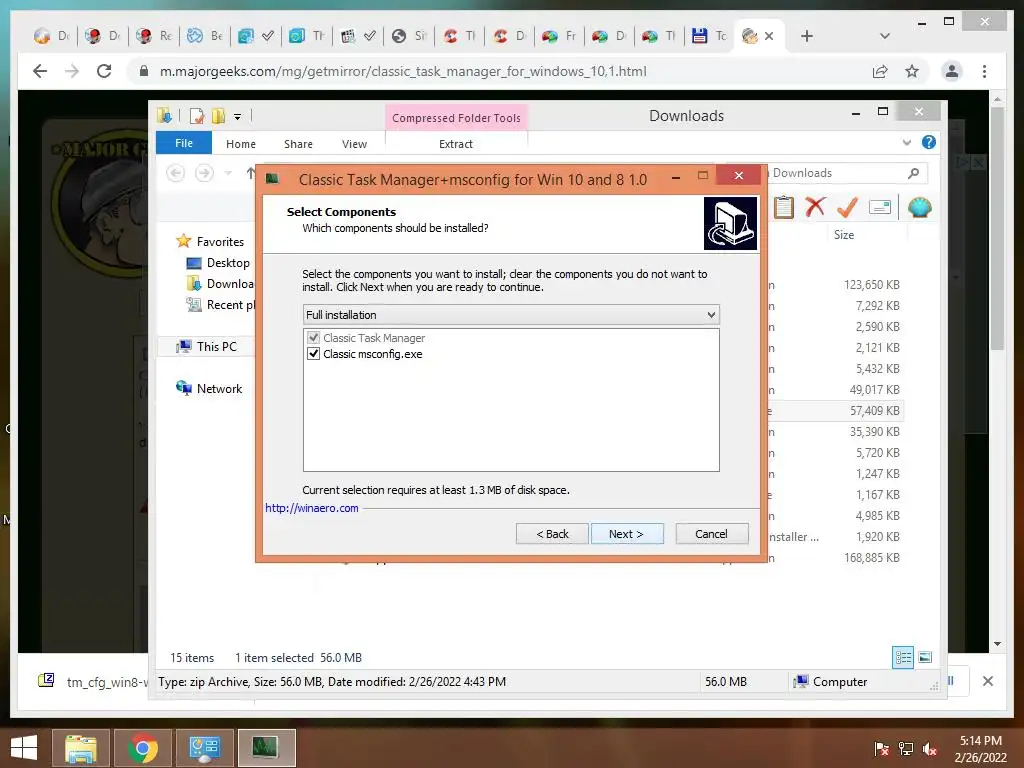Open the winaero.com link

(x=312, y=507)
